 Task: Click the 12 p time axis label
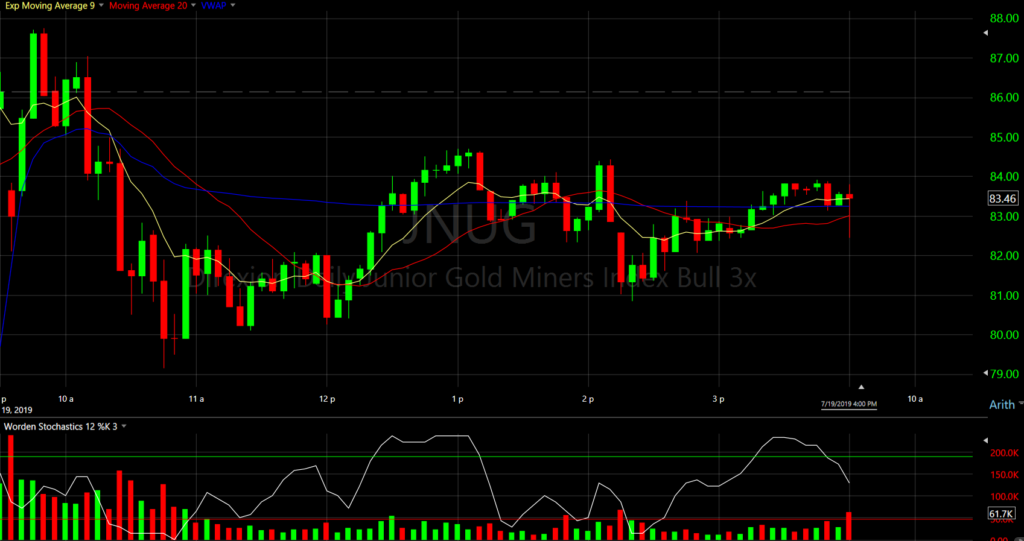tap(327, 399)
